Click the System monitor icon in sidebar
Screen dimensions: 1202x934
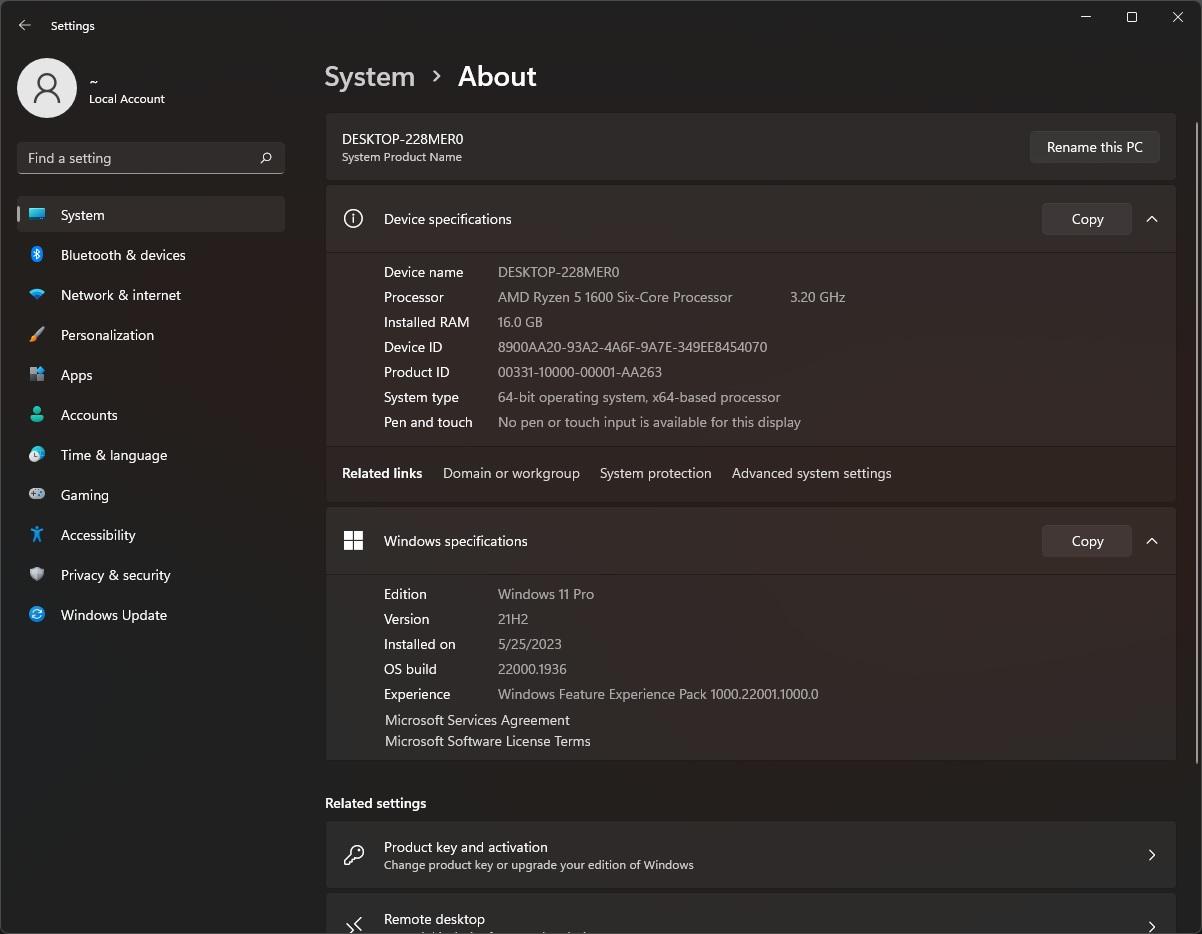[x=37, y=215]
